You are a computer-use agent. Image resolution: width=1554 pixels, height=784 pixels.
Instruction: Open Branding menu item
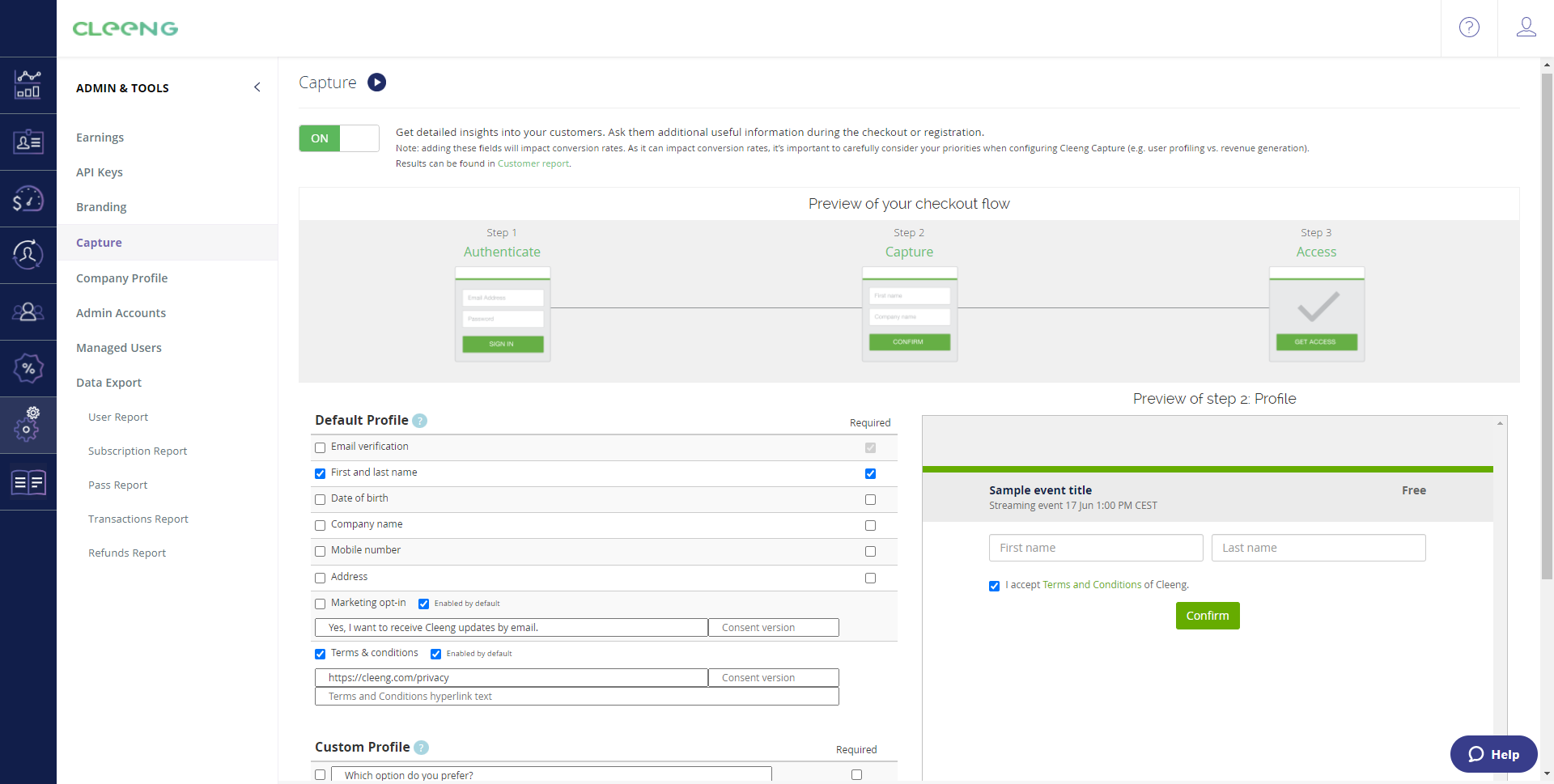(x=101, y=207)
